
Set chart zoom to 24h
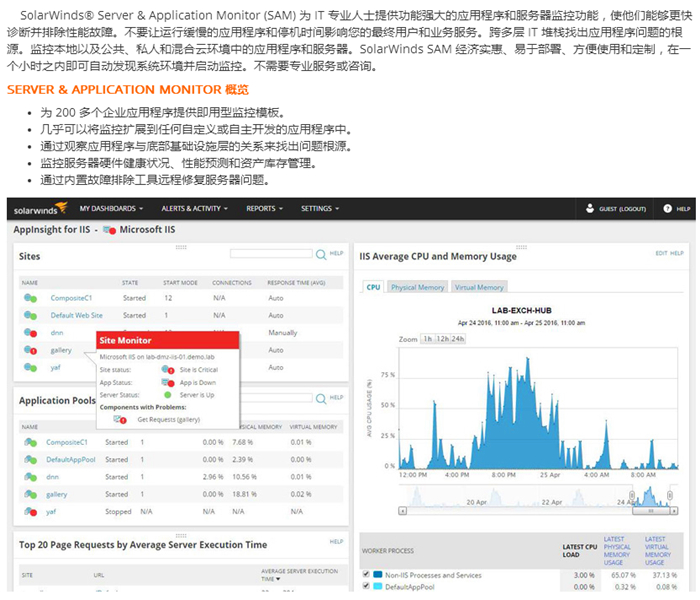tap(458, 339)
